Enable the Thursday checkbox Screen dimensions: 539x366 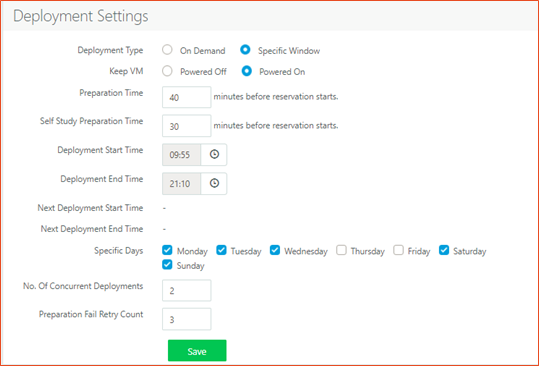click(341, 250)
